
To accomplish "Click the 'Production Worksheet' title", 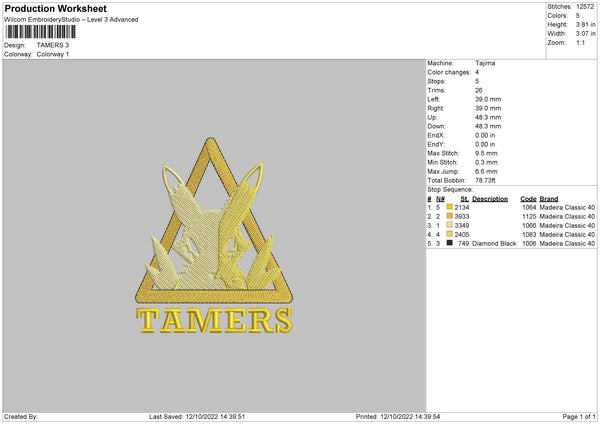I will [x=55, y=8].
